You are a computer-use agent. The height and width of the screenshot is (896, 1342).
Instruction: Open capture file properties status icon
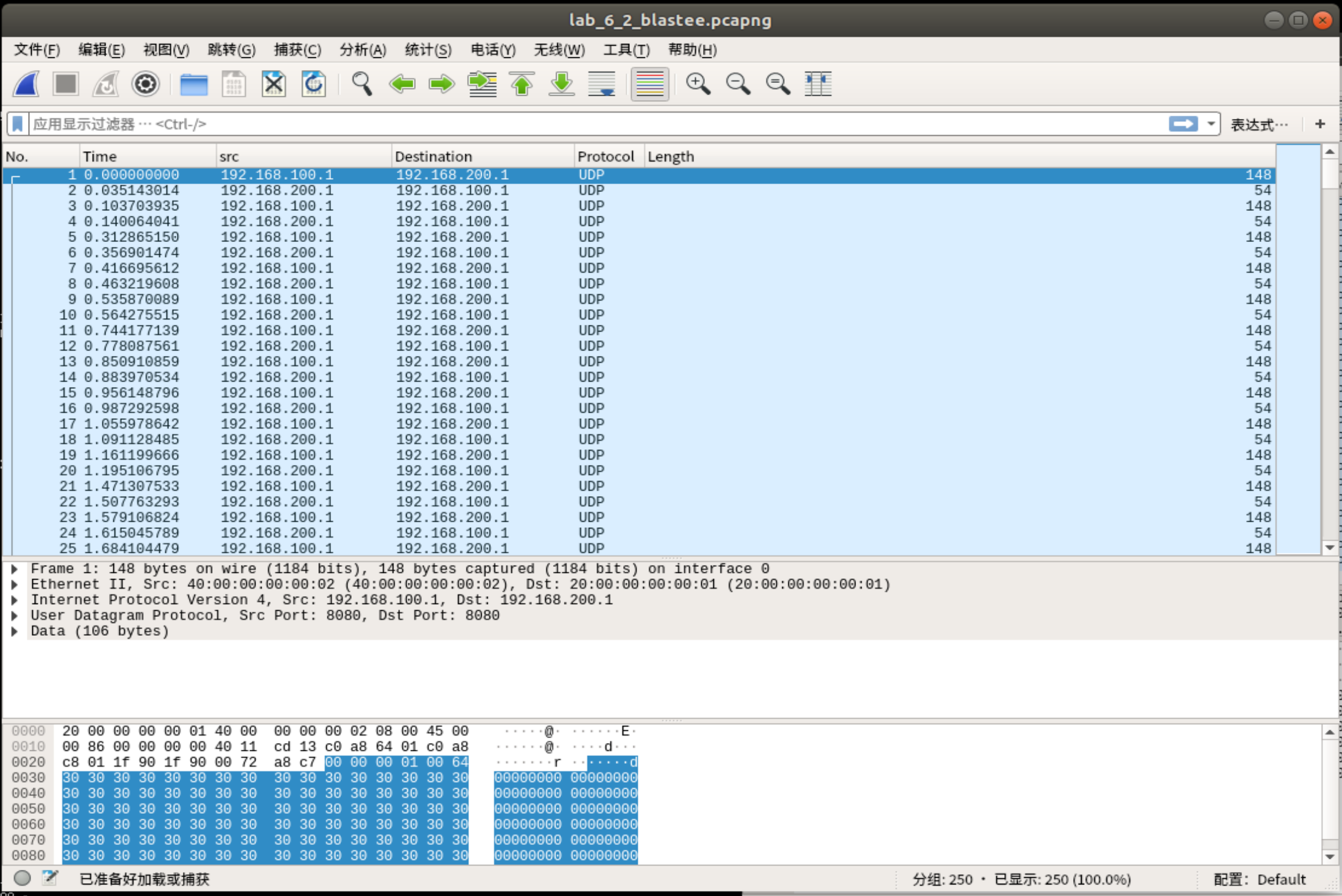pos(50,878)
